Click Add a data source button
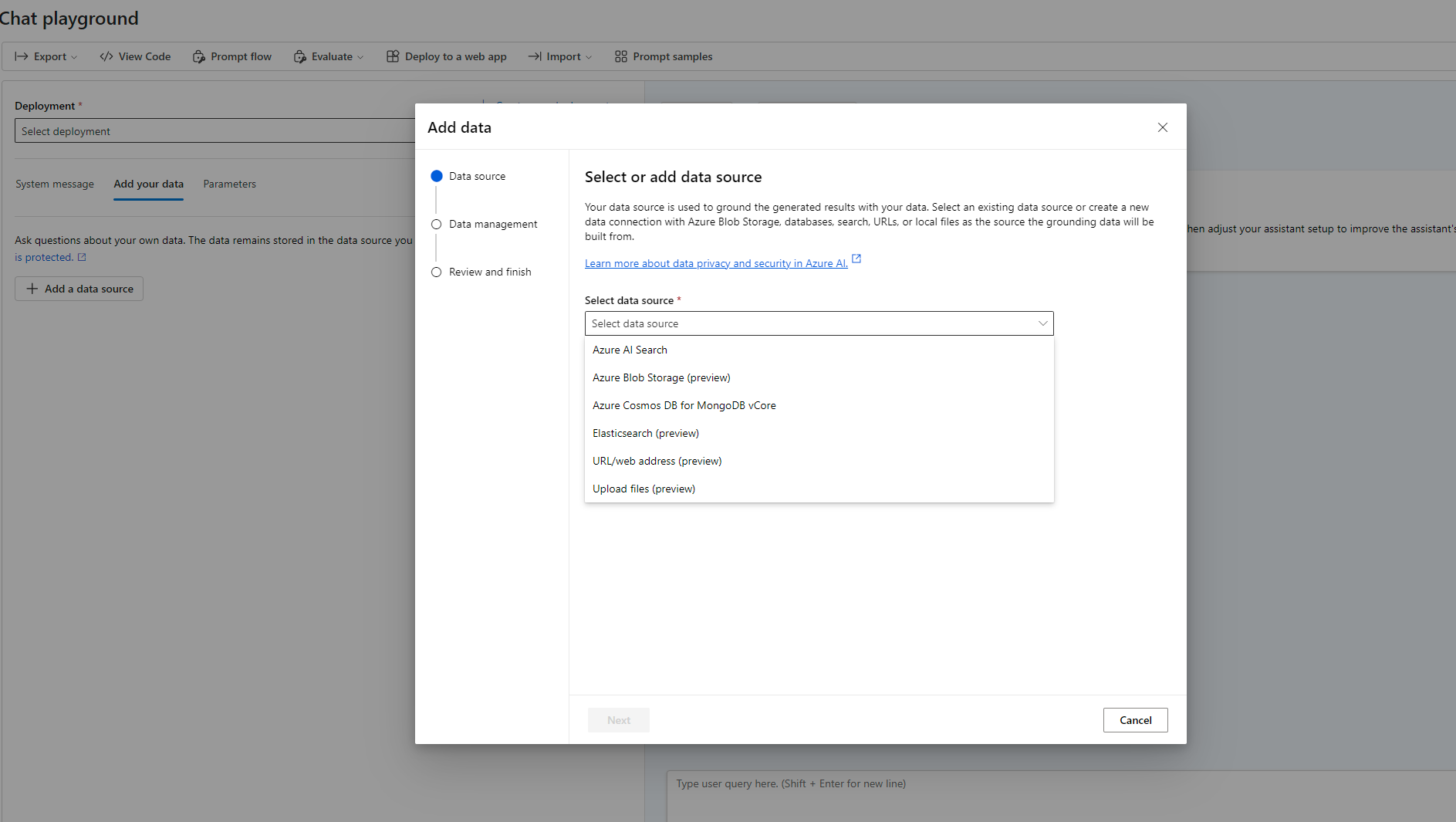 pyautogui.click(x=79, y=289)
